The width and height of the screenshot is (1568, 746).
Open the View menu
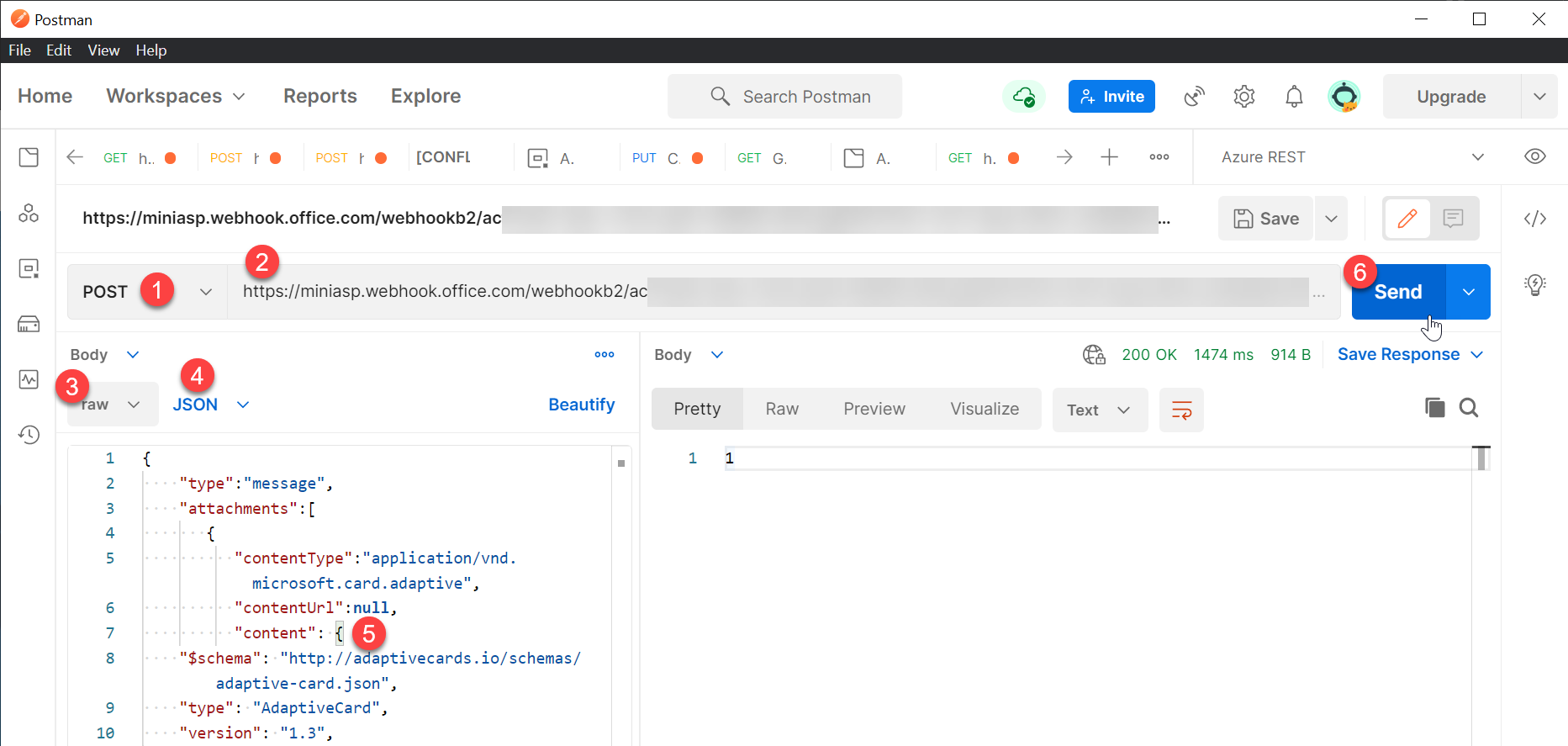click(x=103, y=50)
